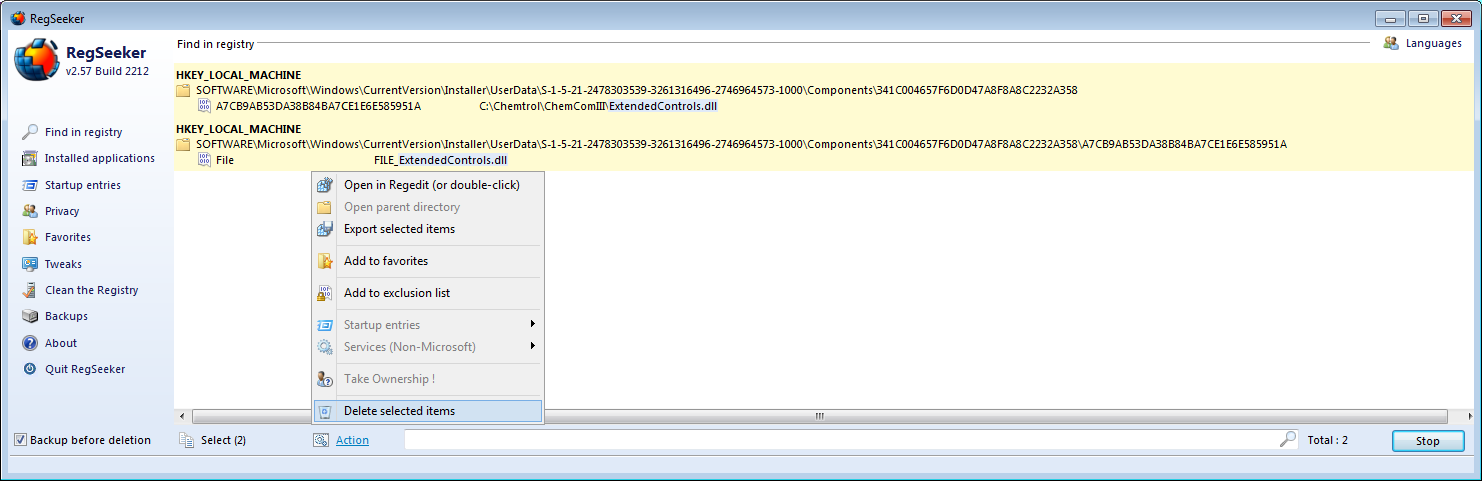Click the search magnifier in bottom field

pyautogui.click(x=1288, y=439)
